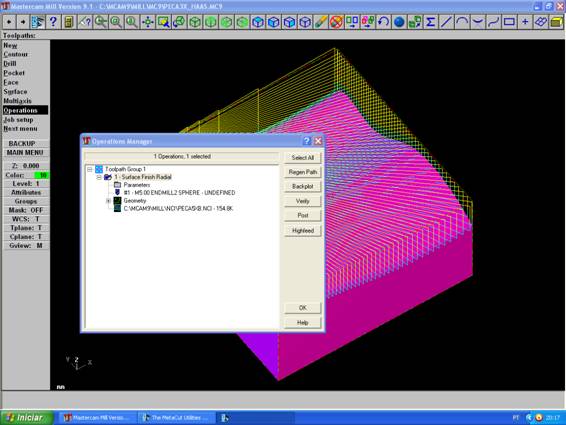
Task: Open the blue question mark Help icon
Action: click(x=53, y=22)
